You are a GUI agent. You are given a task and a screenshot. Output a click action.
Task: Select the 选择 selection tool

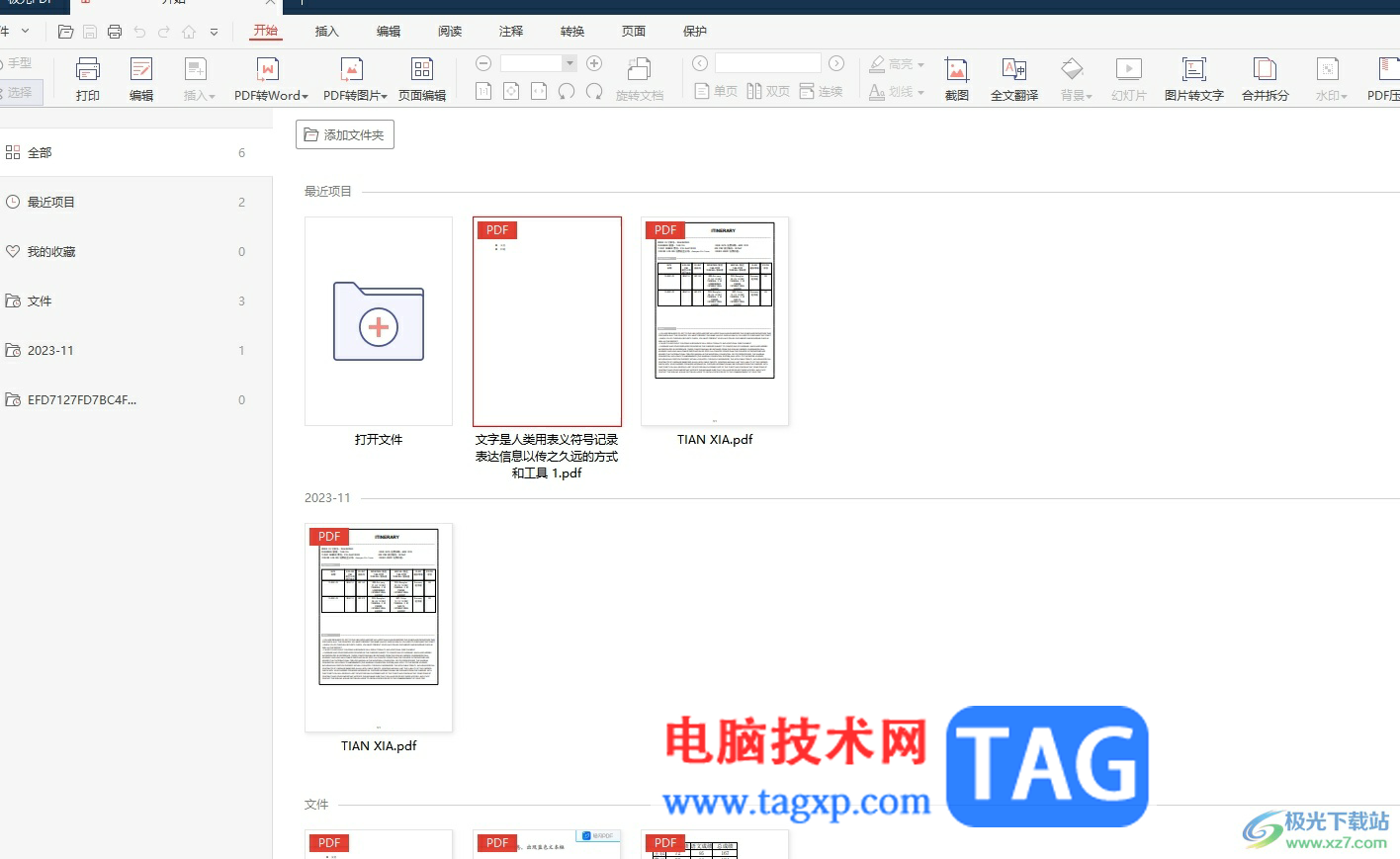20,92
